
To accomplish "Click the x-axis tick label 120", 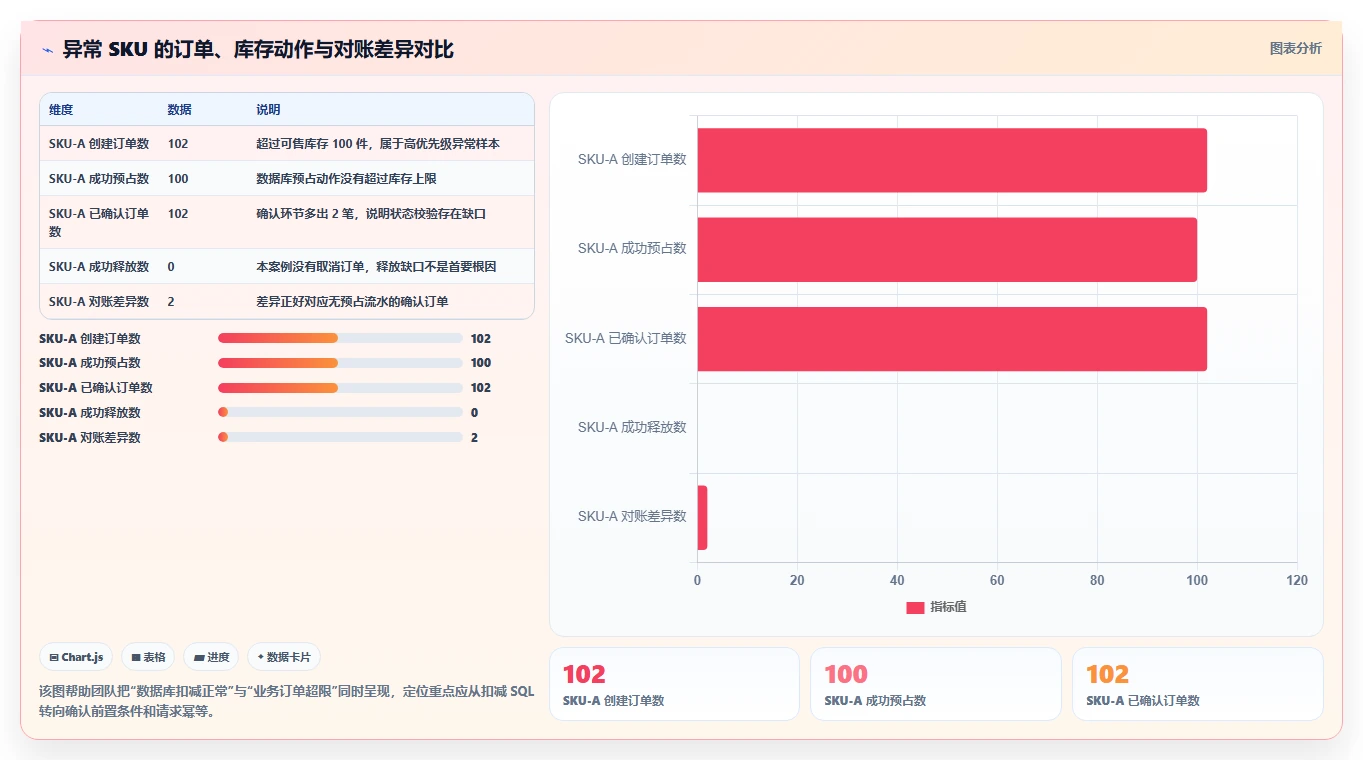I will pos(1297,580).
